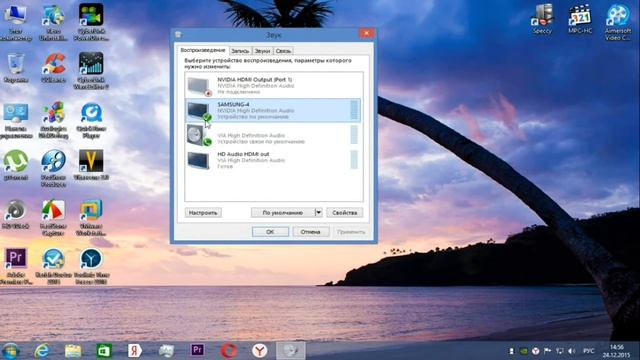Open Yandex Browser Y icon in taskbar
The height and width of the screenshot is (360, 640).
pos(260,351)
